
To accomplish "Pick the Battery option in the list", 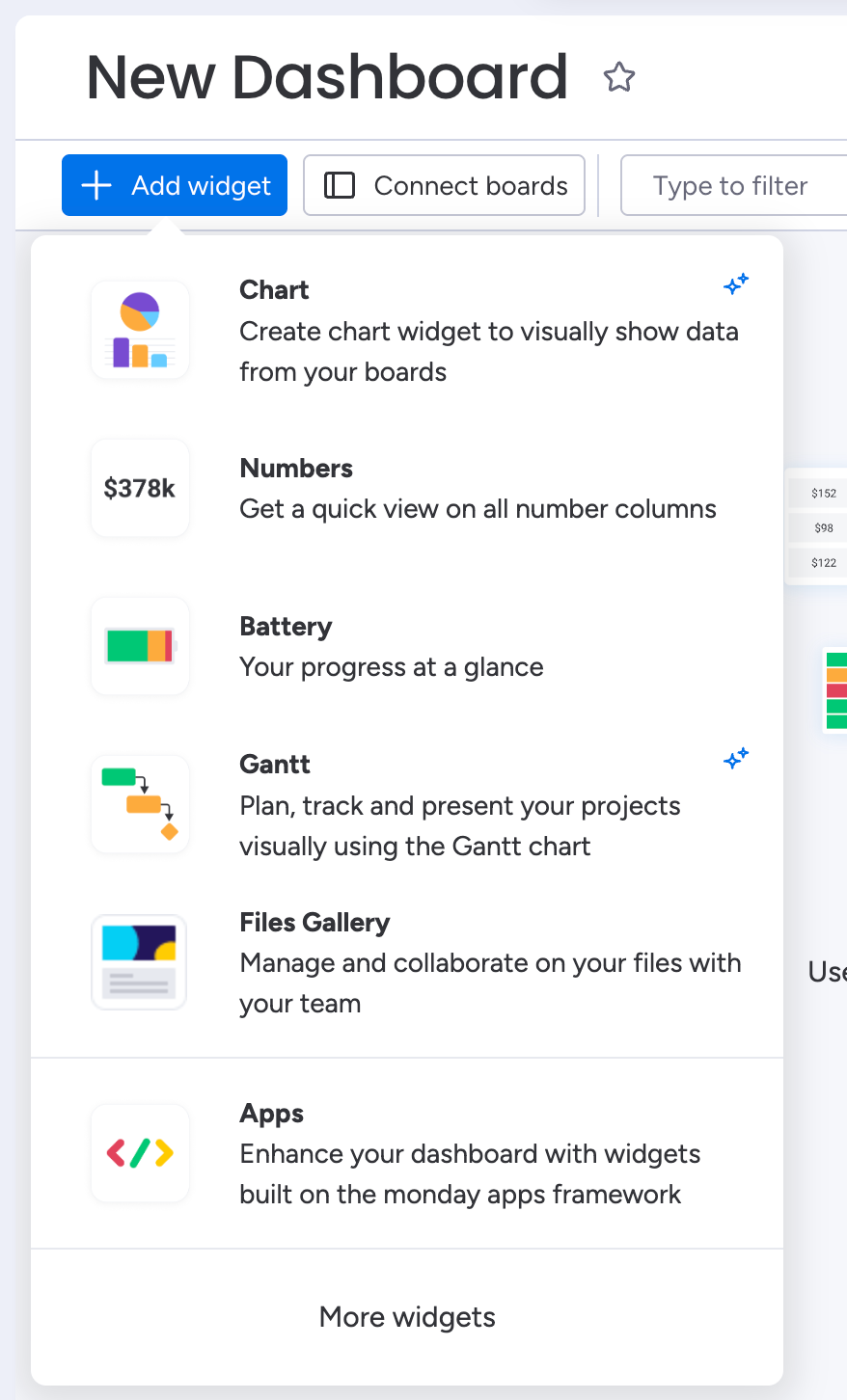I will coord(286,627).
